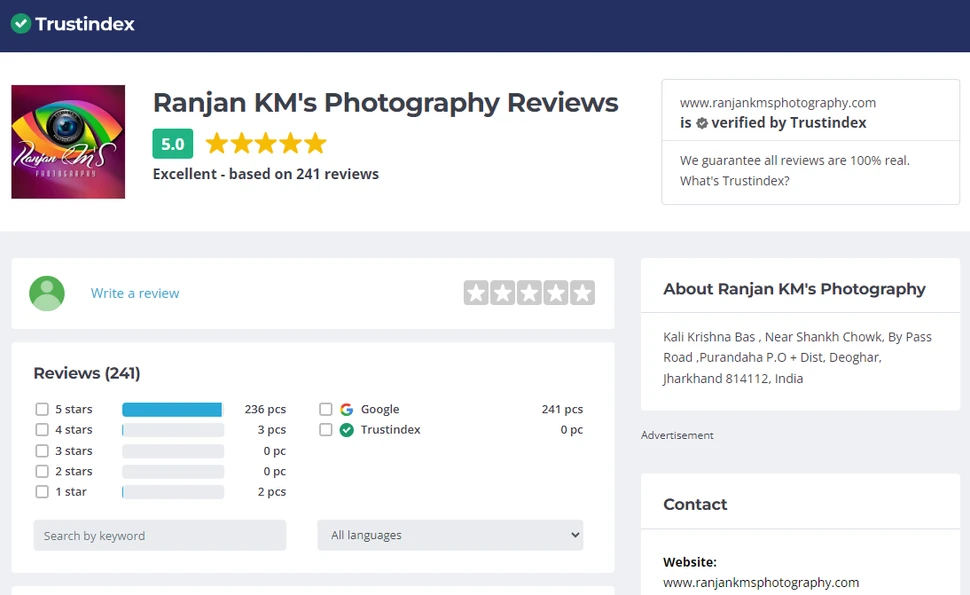Click the first yellow star beside the 5.0 badge
The image size is (970, 595).
217,143
